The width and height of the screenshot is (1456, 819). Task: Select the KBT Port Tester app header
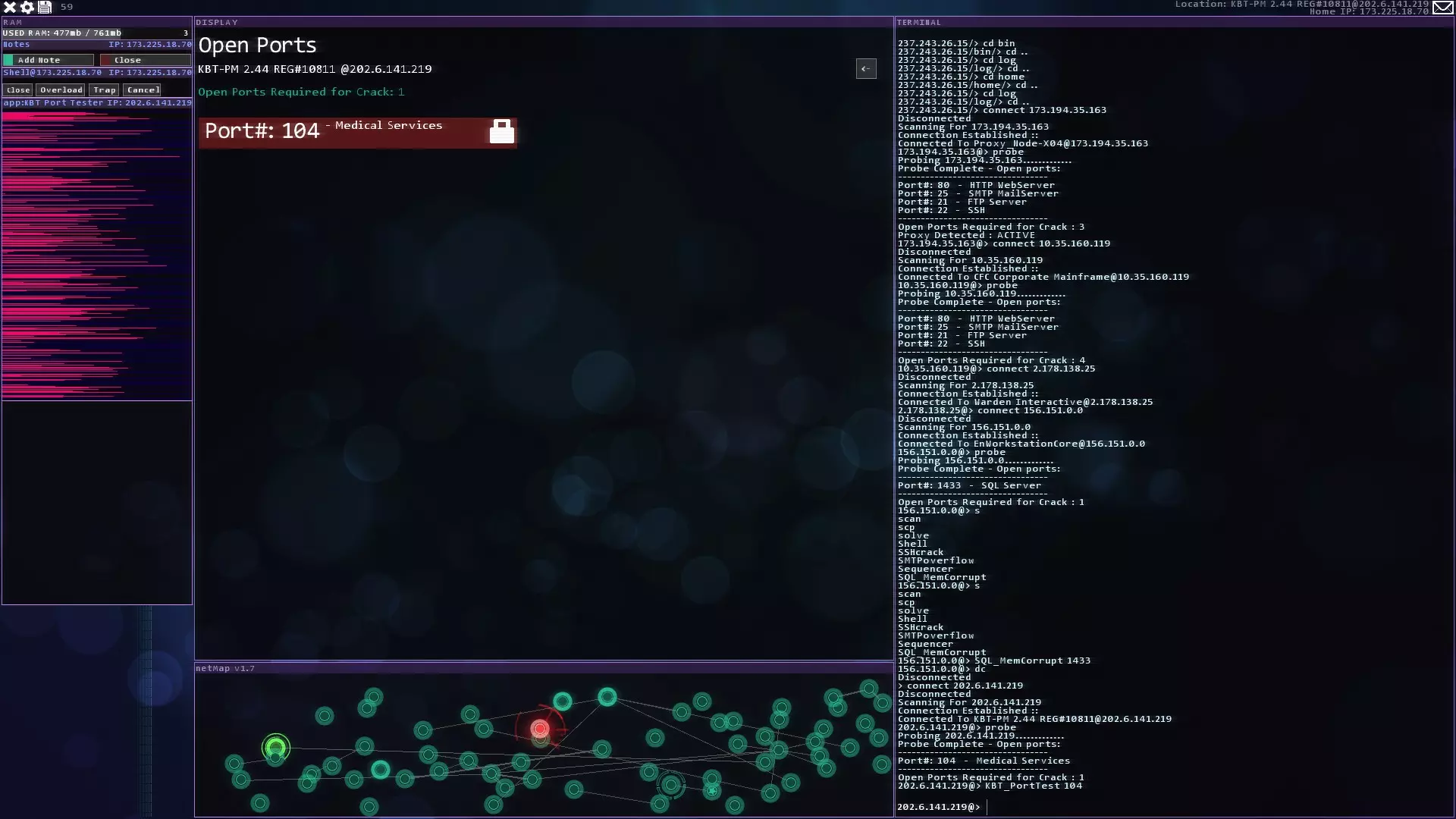pos(96,103)
